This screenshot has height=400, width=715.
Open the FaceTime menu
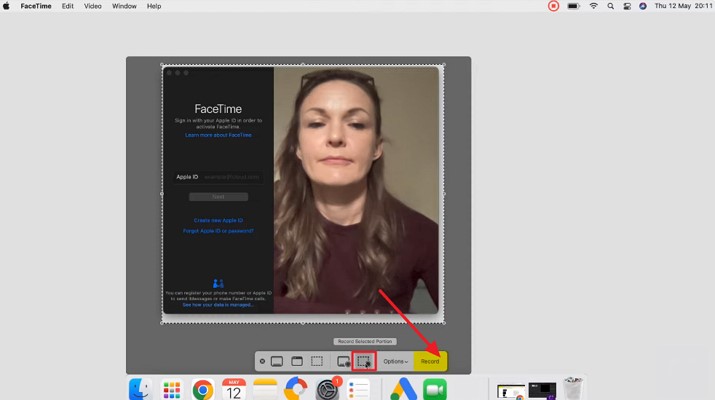tap(36, 6)
